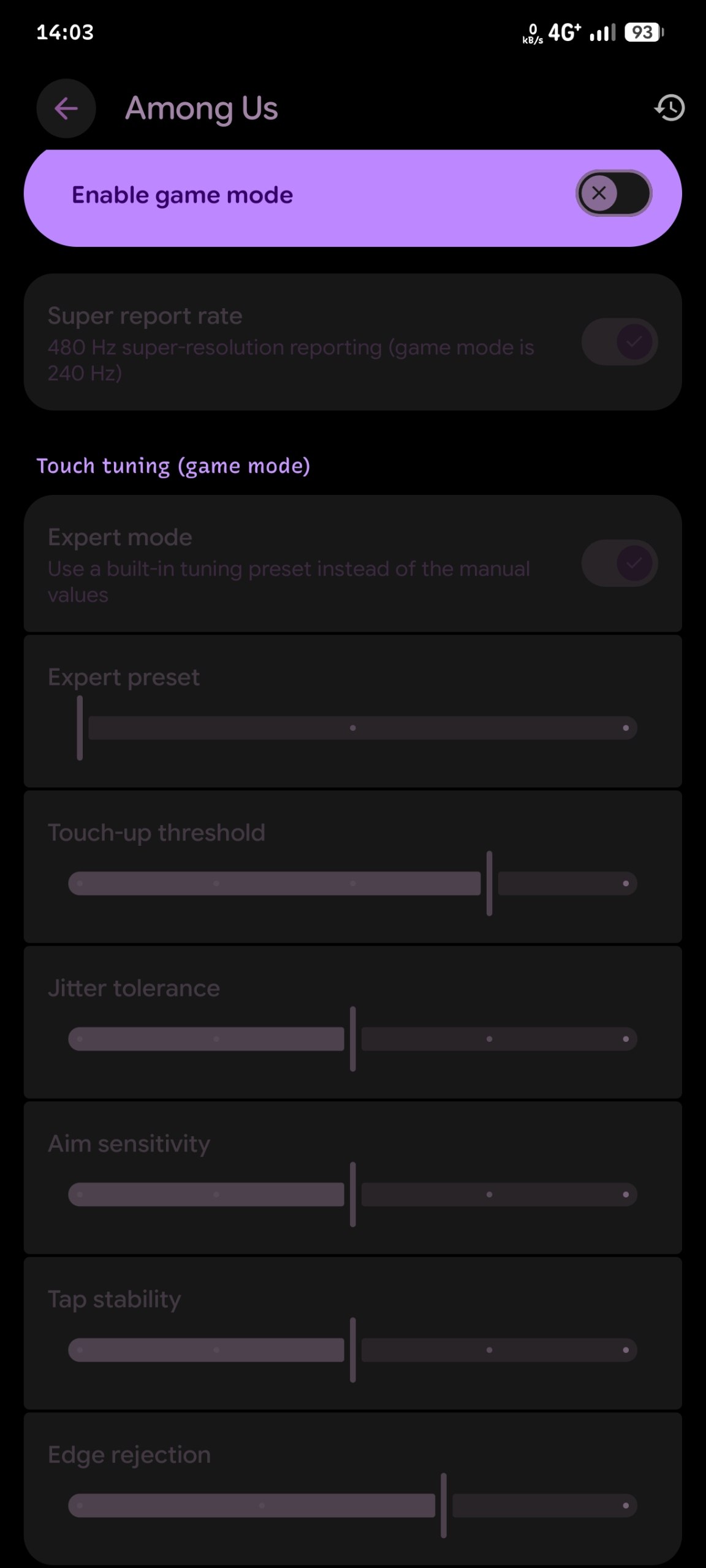Click the Edge rejection slider handle

pos(444,1506)
